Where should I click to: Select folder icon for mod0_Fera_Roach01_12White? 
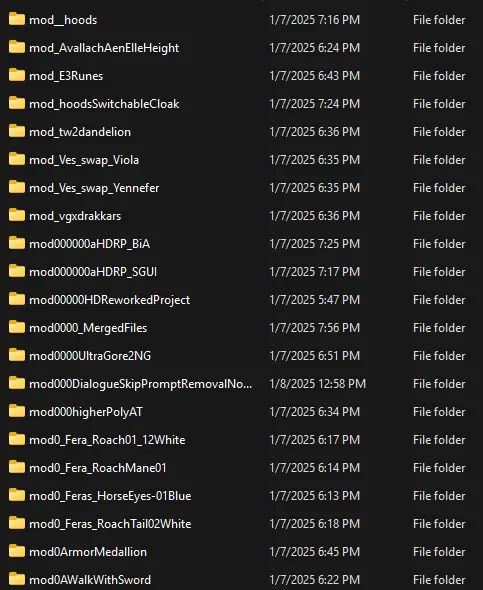click(x=17, y=439)
